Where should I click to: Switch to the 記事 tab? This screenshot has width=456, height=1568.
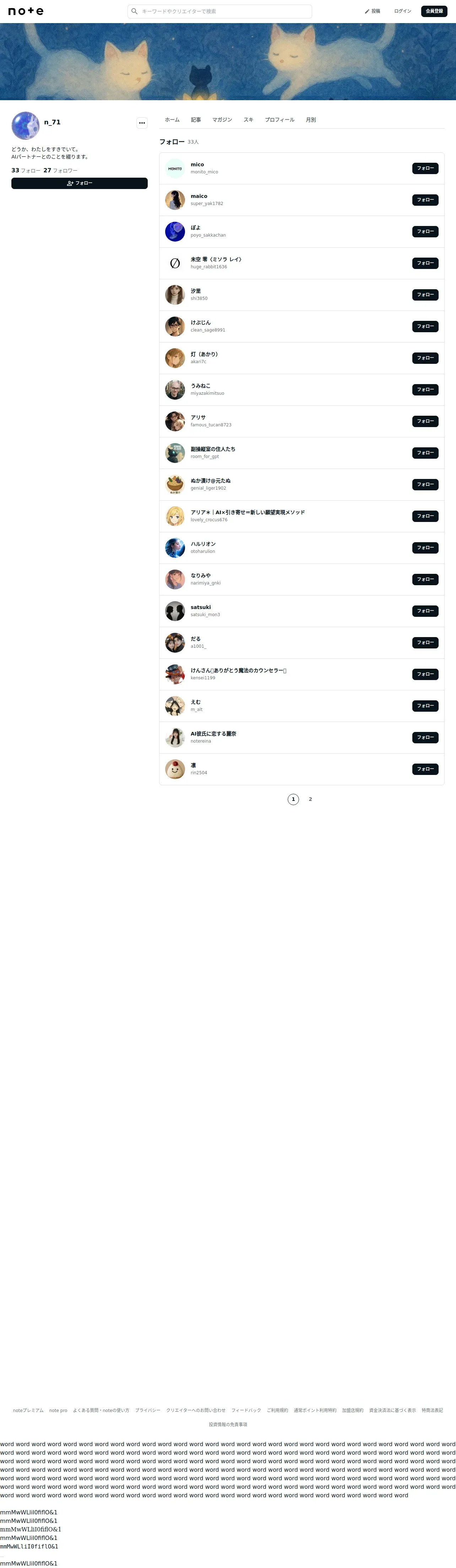pos(196,120)
